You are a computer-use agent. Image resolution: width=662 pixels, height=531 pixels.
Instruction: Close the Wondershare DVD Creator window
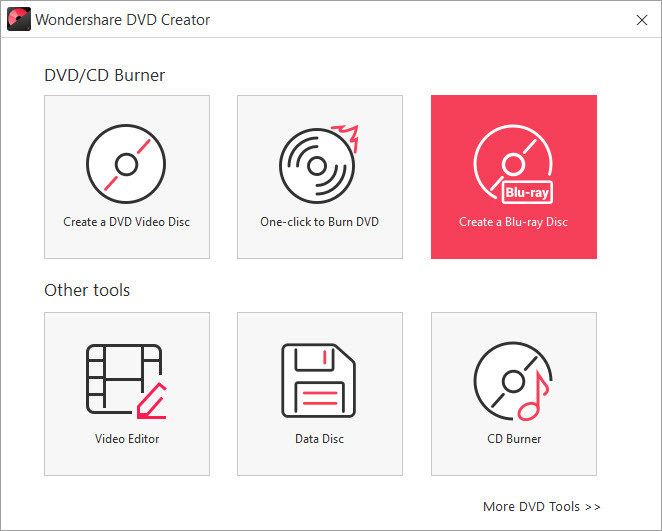tap(641, 19)
